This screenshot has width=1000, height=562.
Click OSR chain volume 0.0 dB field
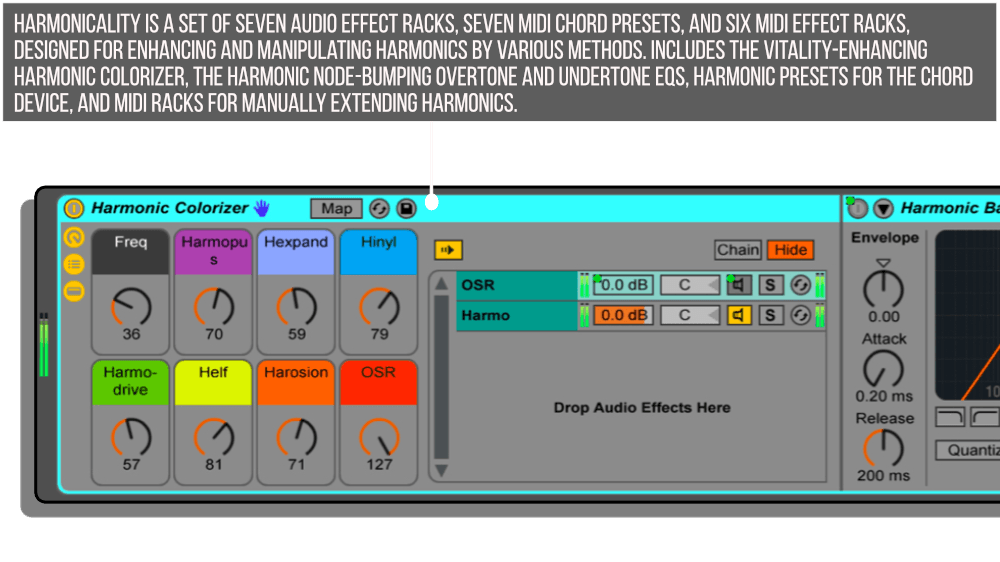(623, 285)
